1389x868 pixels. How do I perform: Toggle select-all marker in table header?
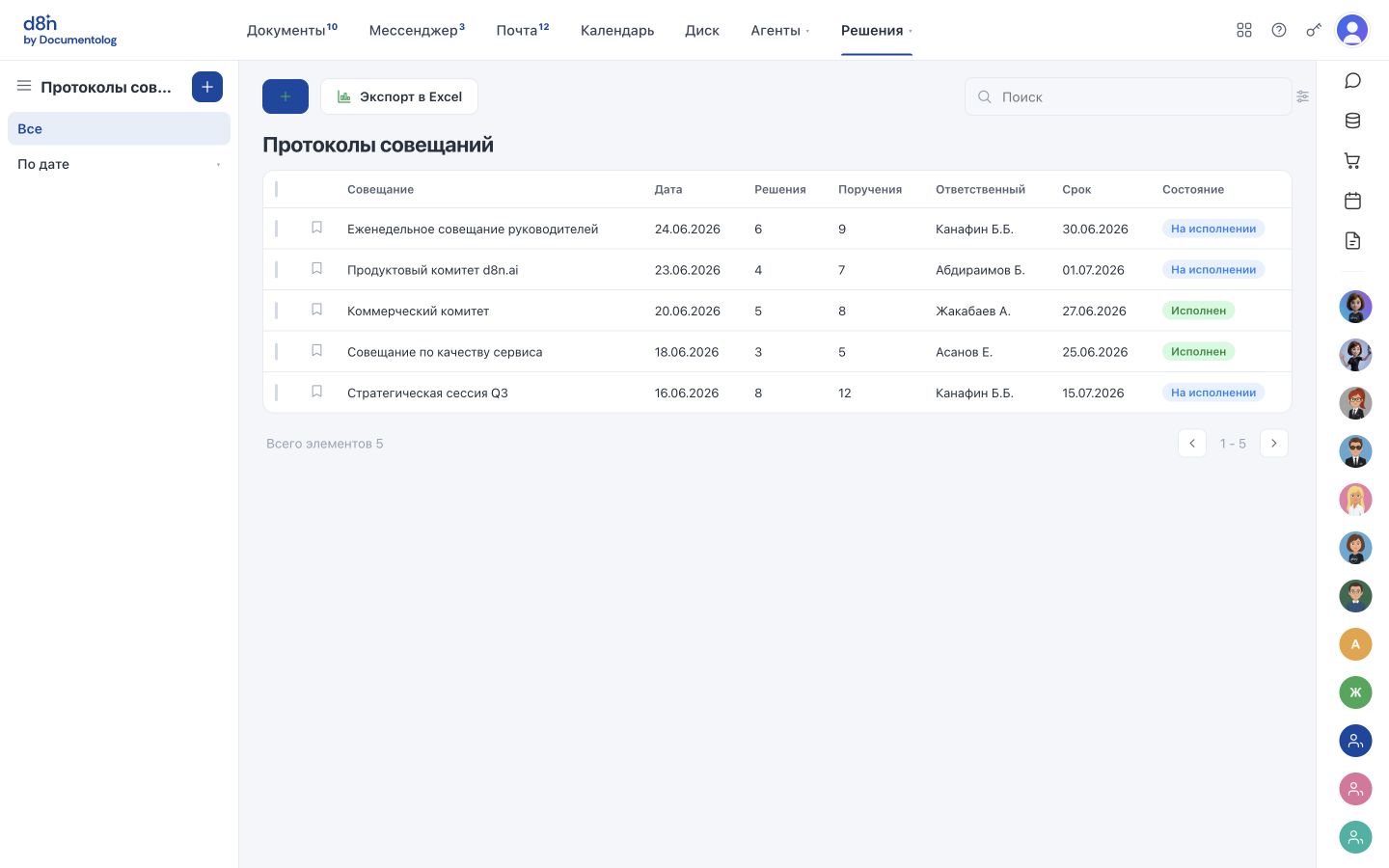click(x=276, y=189)
